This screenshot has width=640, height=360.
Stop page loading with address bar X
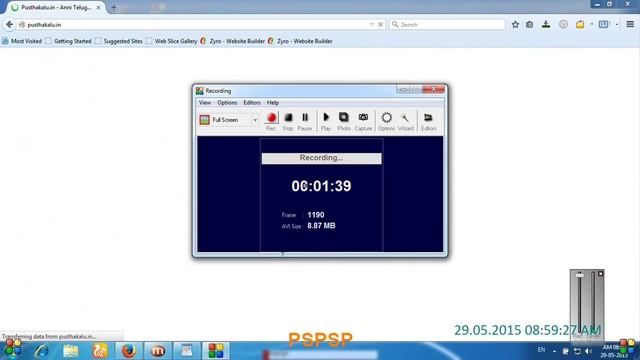coord(380,24)
